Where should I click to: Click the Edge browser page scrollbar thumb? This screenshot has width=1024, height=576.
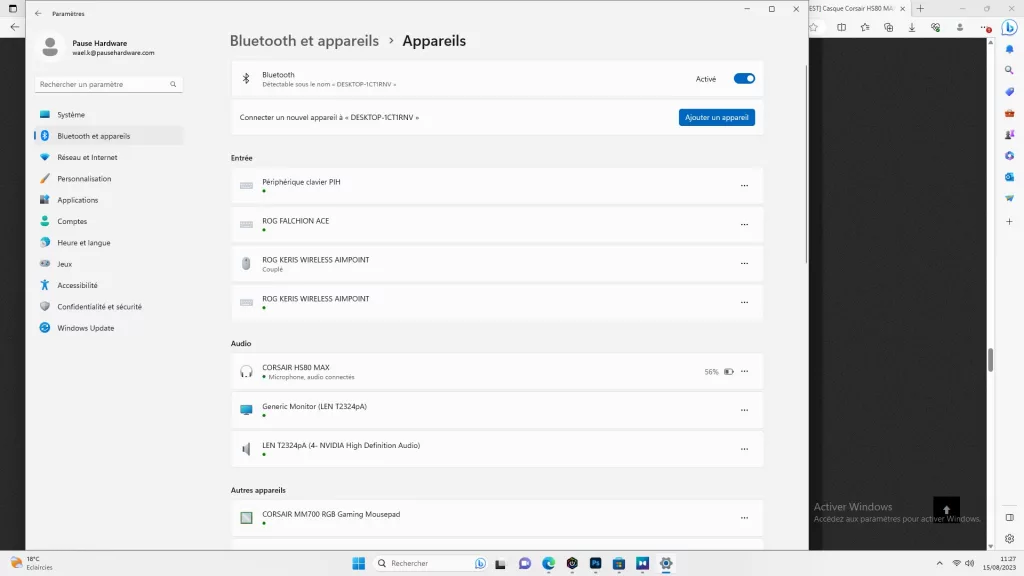click(x=990, y=360)
